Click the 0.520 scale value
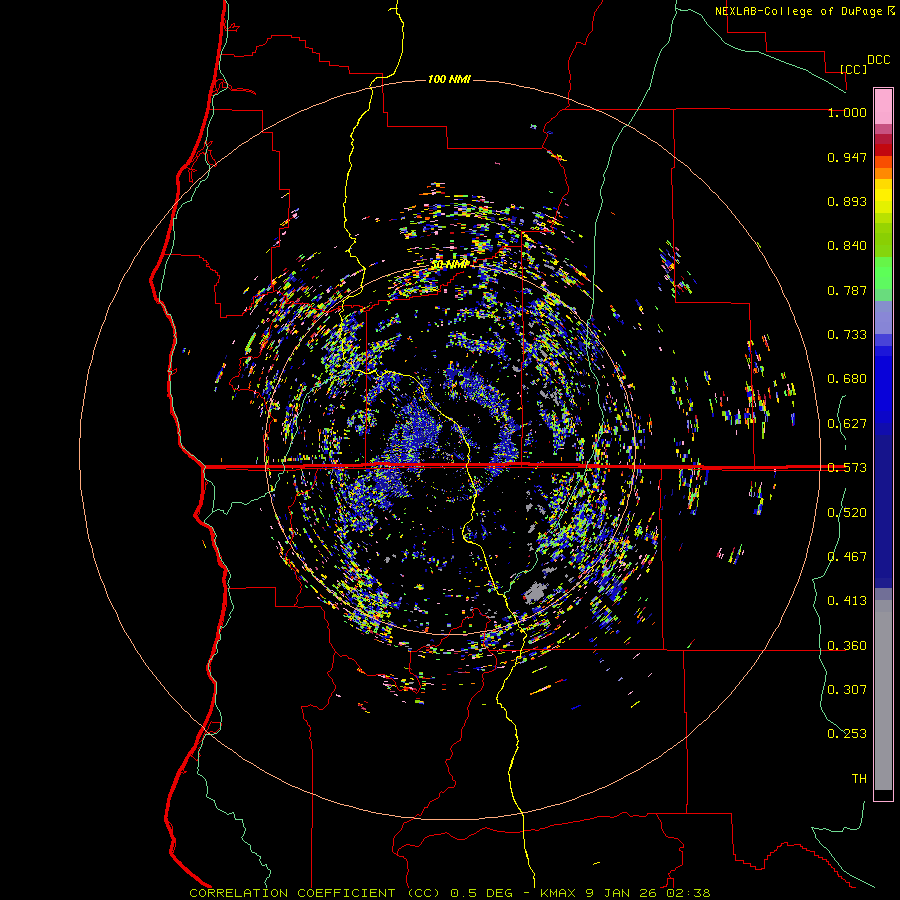900x900 pixels. tap(847, 513)
